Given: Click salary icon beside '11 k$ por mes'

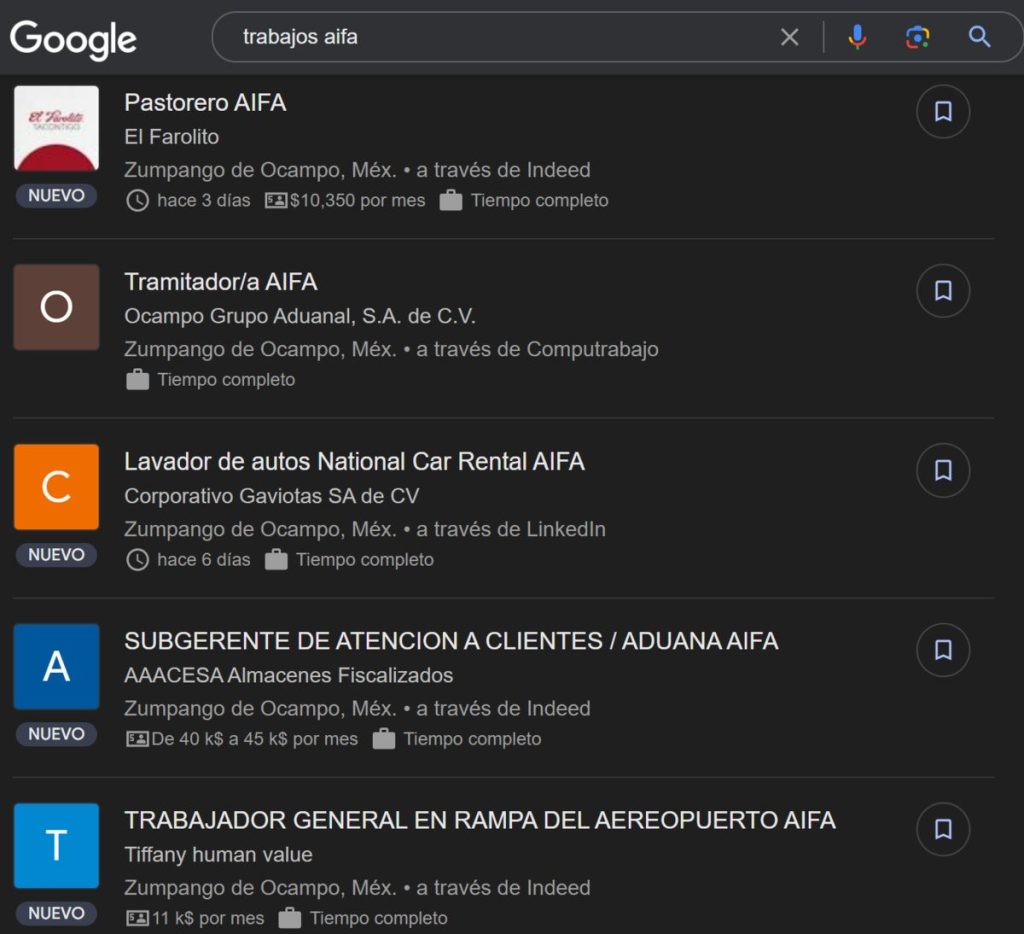Looking at the screenshot, I should coord(137,918).
